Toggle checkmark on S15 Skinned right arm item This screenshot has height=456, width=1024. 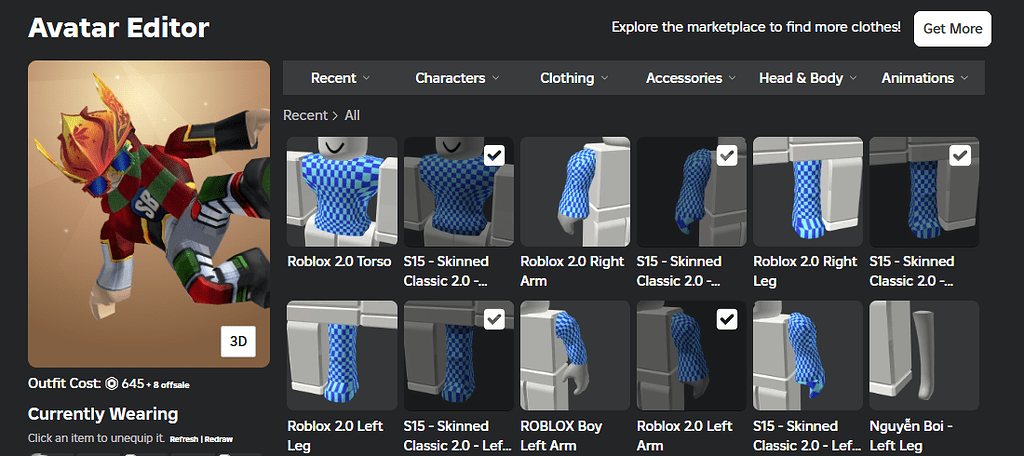click(x=727, y=155)
